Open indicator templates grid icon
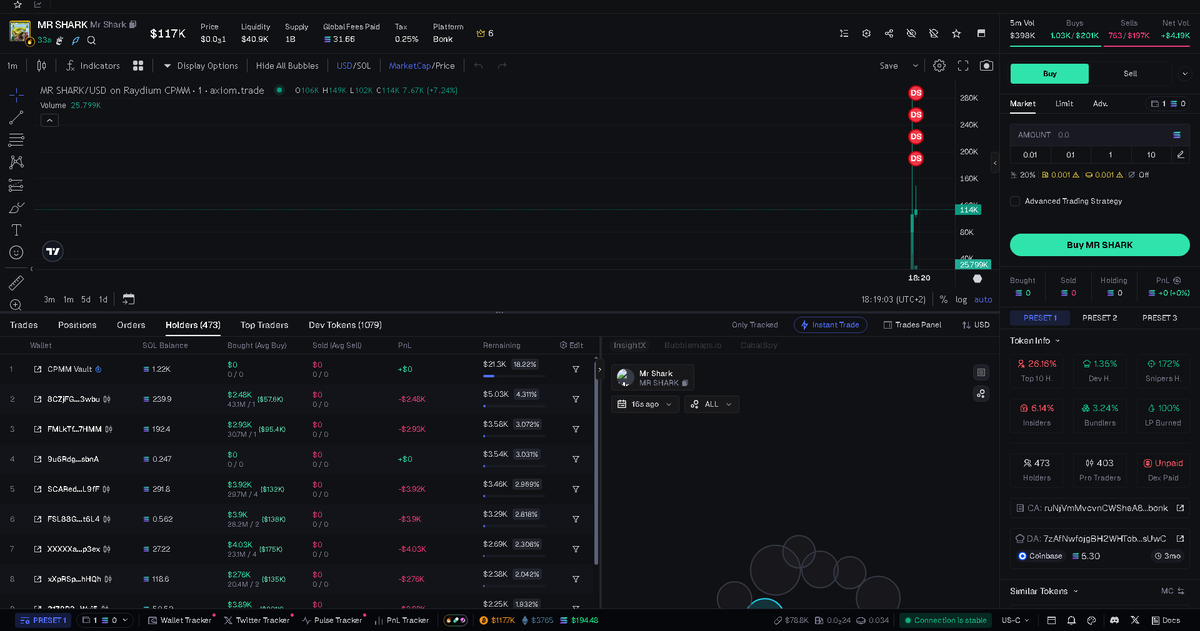The image size is (1200, 631). pos(139,66)
